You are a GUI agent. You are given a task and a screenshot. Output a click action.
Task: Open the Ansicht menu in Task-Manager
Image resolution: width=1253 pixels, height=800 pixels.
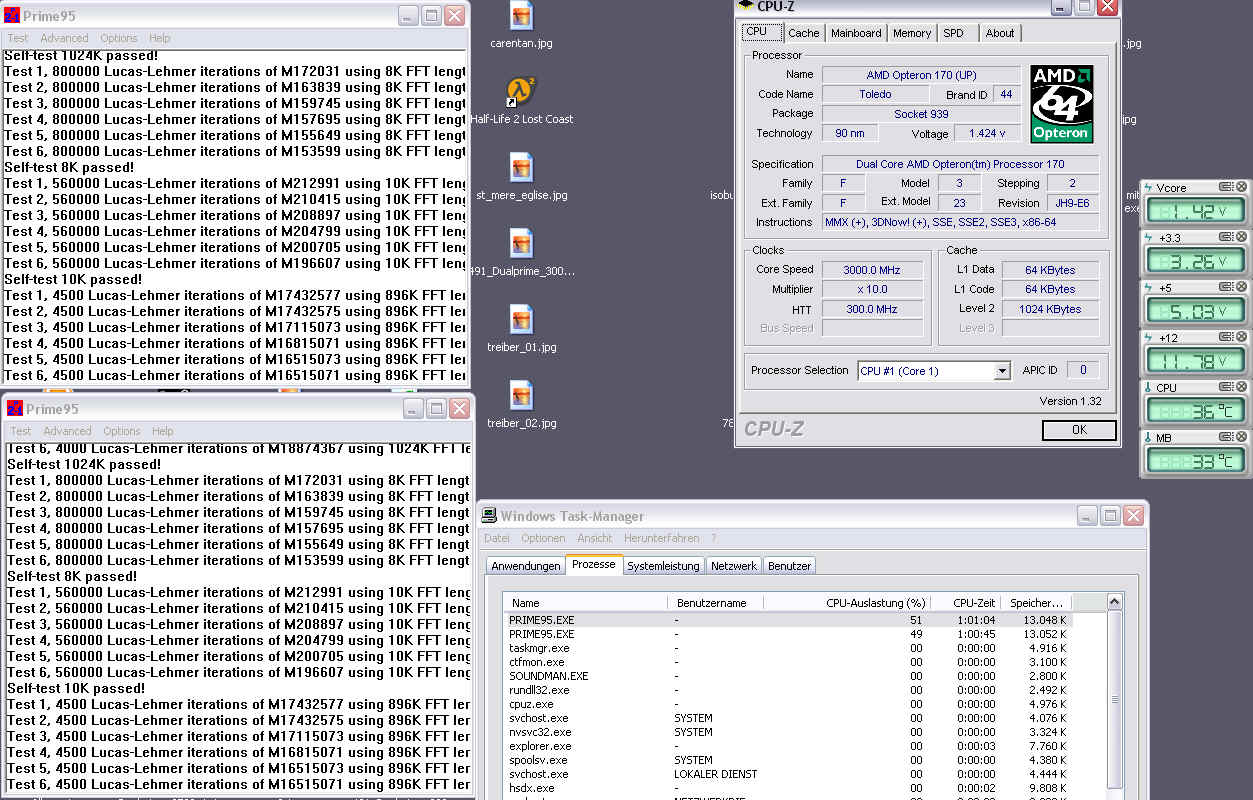coord(595,538)
